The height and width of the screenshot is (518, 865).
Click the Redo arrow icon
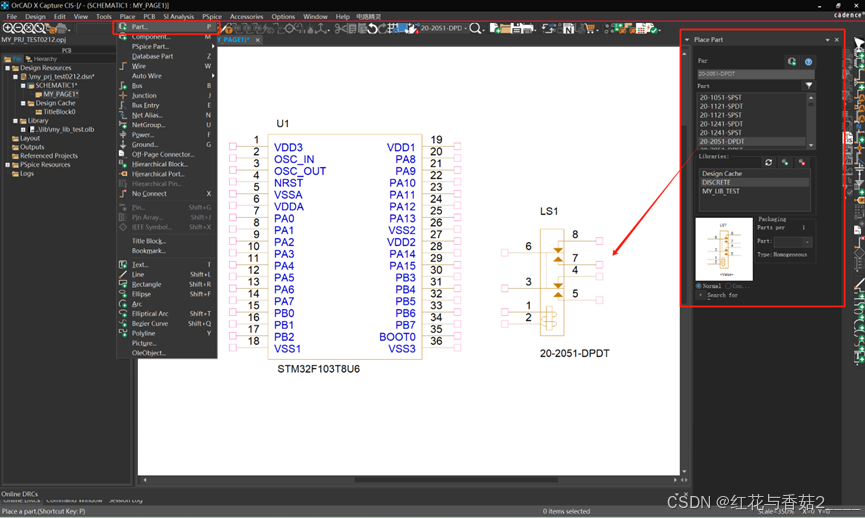pos(383,28)
